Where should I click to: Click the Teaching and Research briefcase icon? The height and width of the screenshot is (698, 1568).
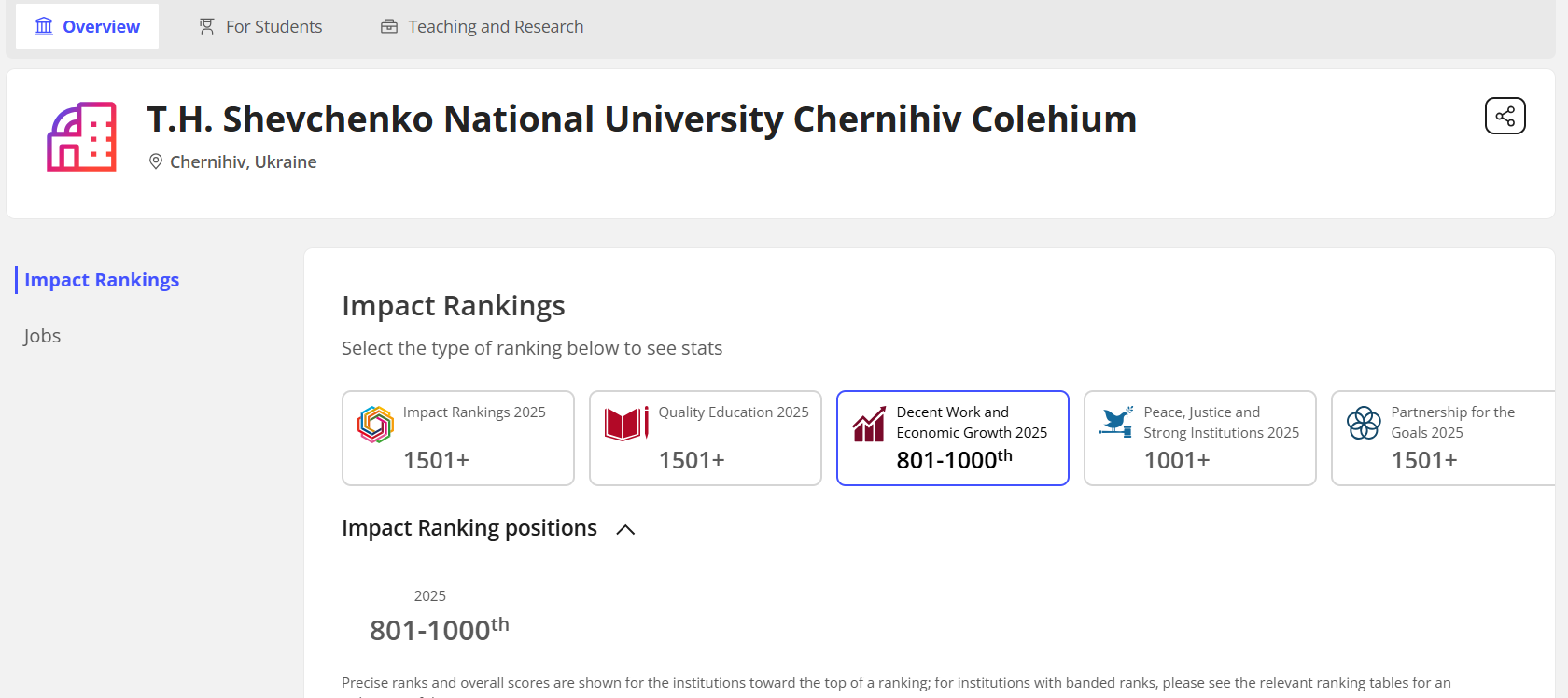[x=389, y=26]
